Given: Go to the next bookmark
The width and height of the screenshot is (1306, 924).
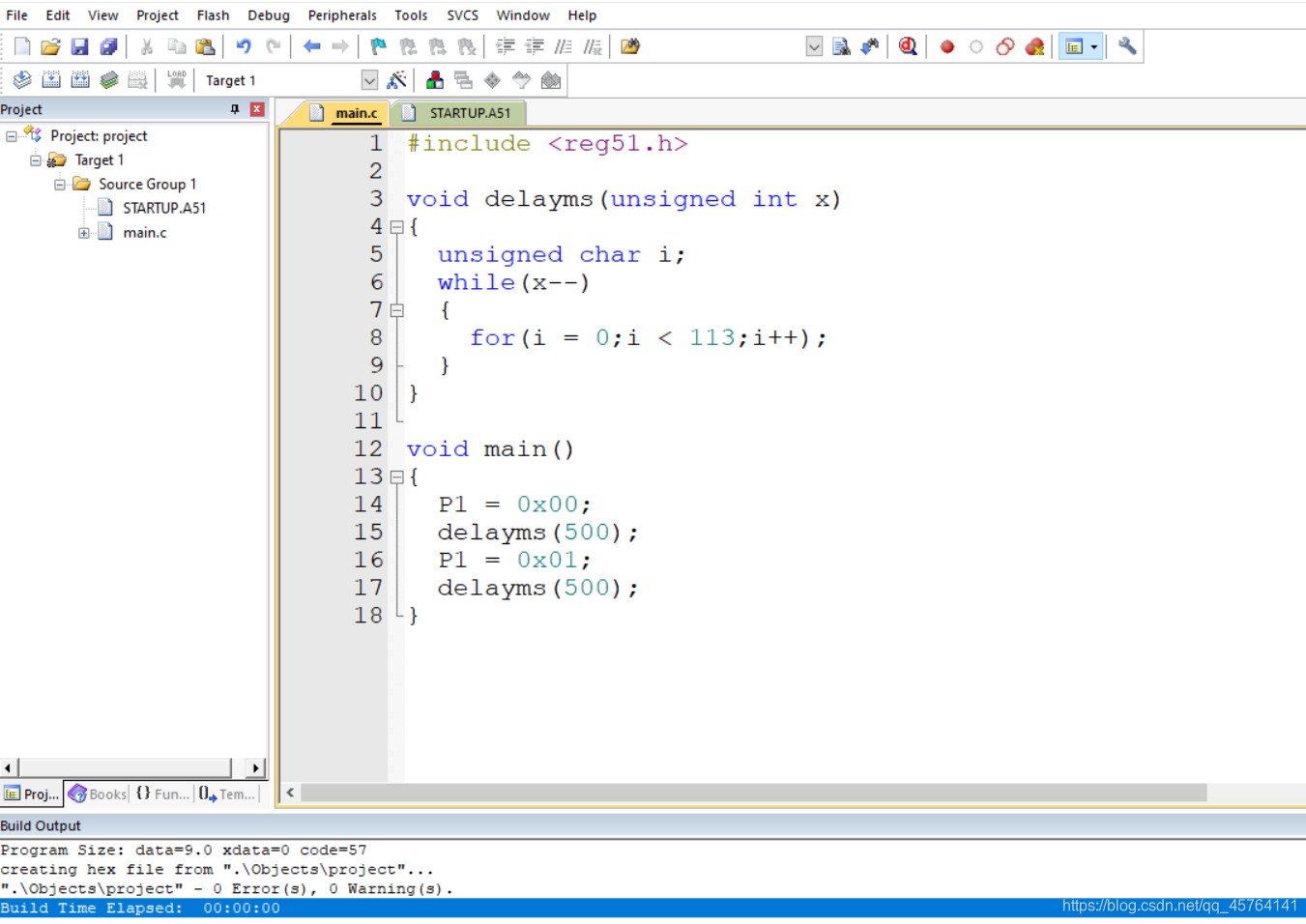Looking at the screenshot, I should click(x=437, y=46).
